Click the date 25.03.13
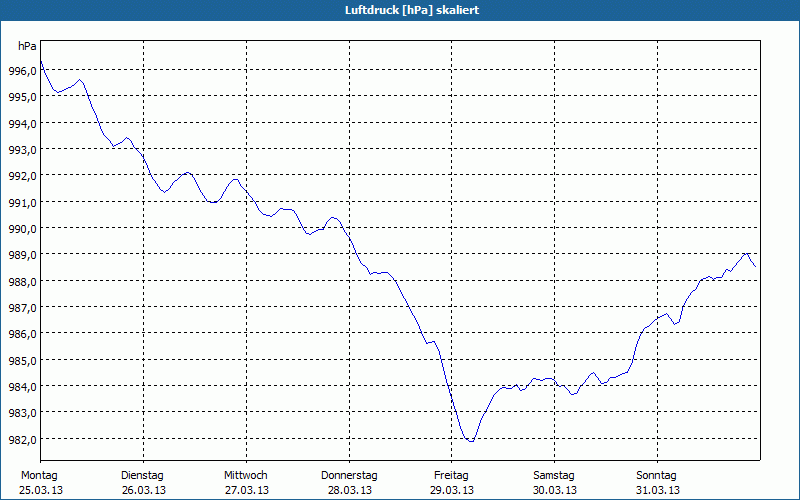This screenshot has height=500, width=800. [41, 490]
